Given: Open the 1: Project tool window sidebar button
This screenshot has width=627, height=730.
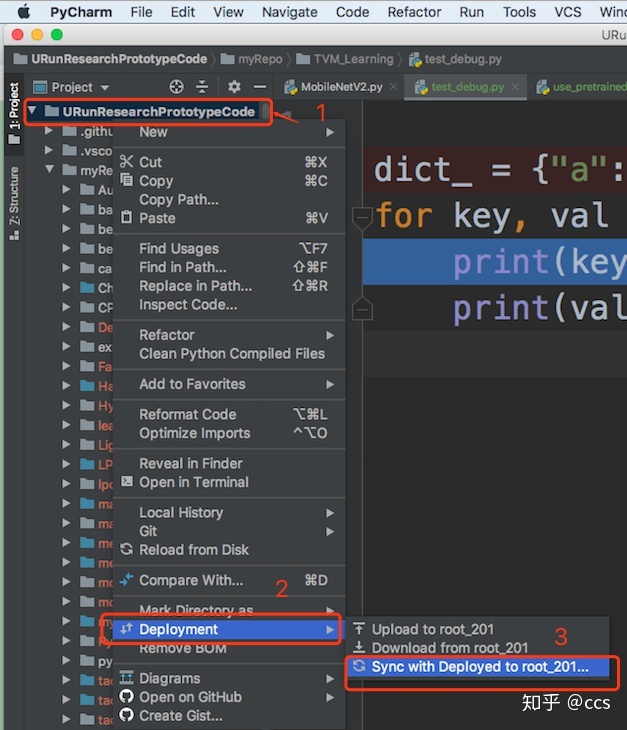Looking at the screenshot, I should [14, 113].
